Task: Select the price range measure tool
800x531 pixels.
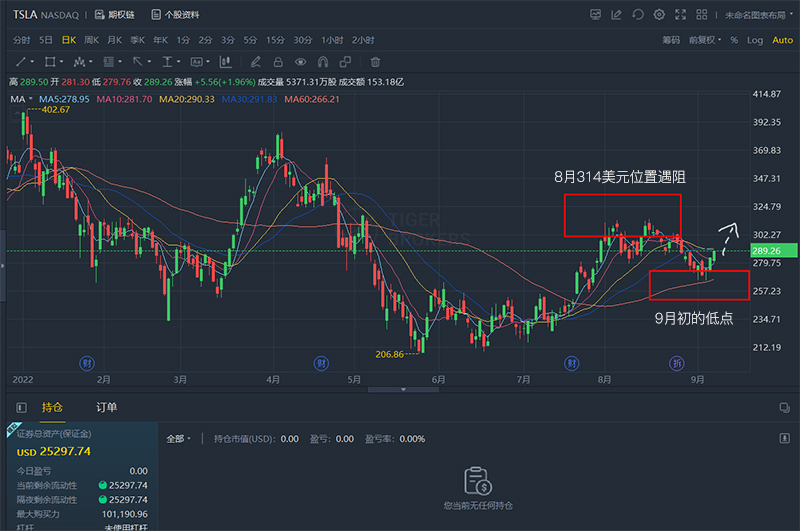Action: click(167, 62)
